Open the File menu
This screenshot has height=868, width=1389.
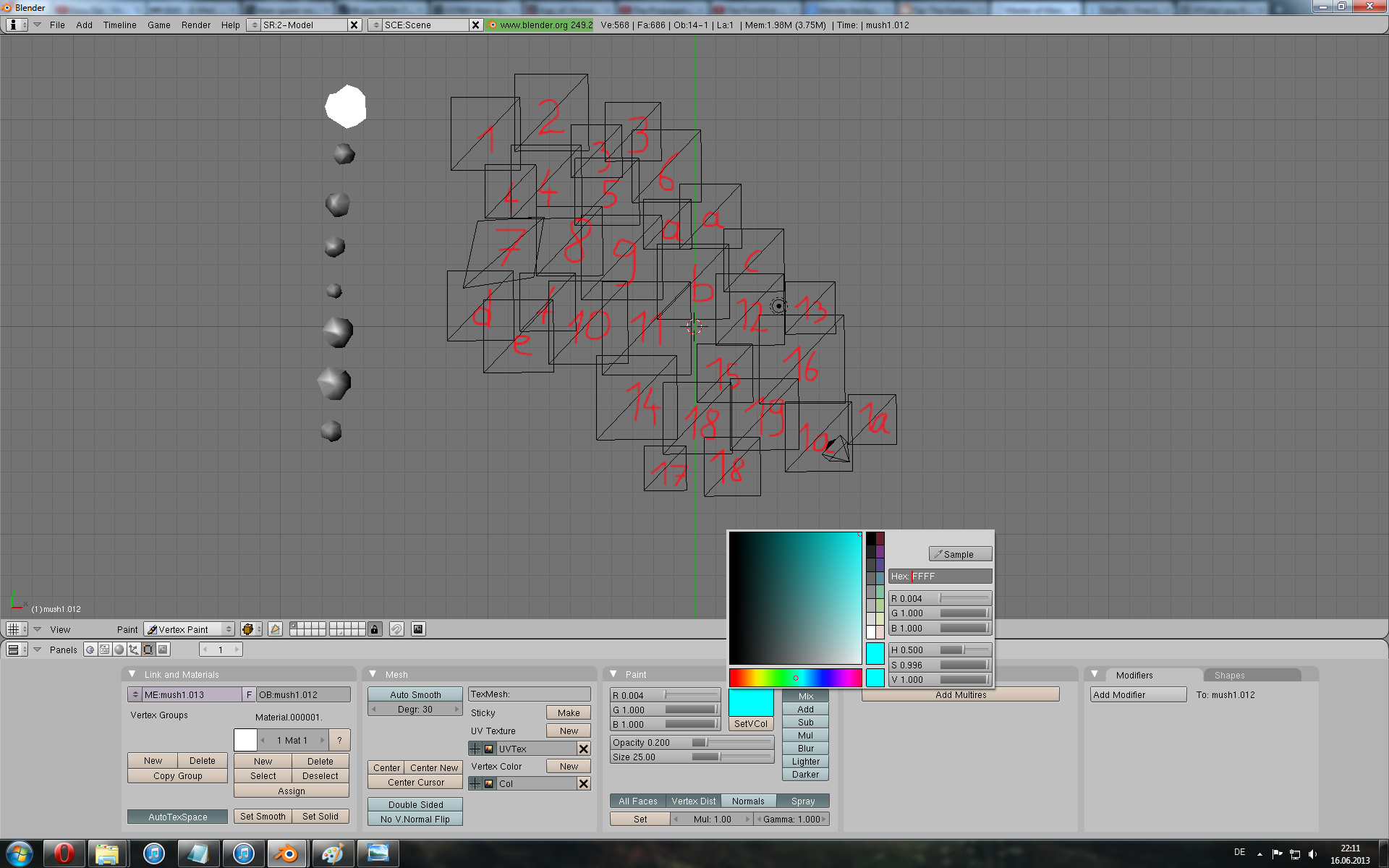pos(57,25)
